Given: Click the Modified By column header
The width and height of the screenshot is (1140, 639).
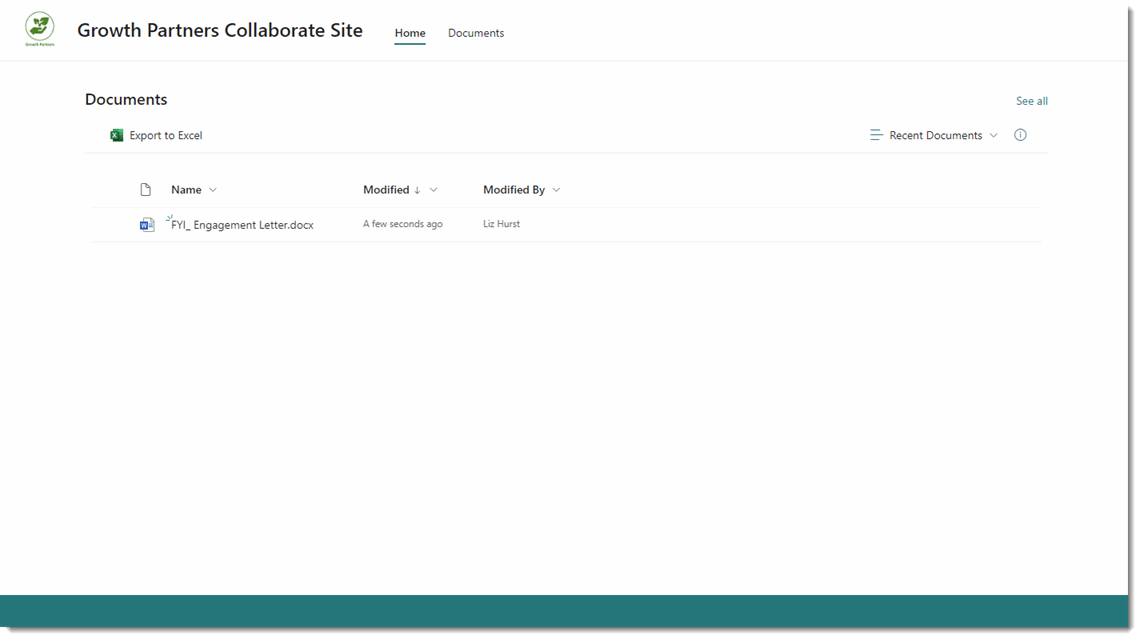Looking at the screenshot, I should [x=514, y=190].
